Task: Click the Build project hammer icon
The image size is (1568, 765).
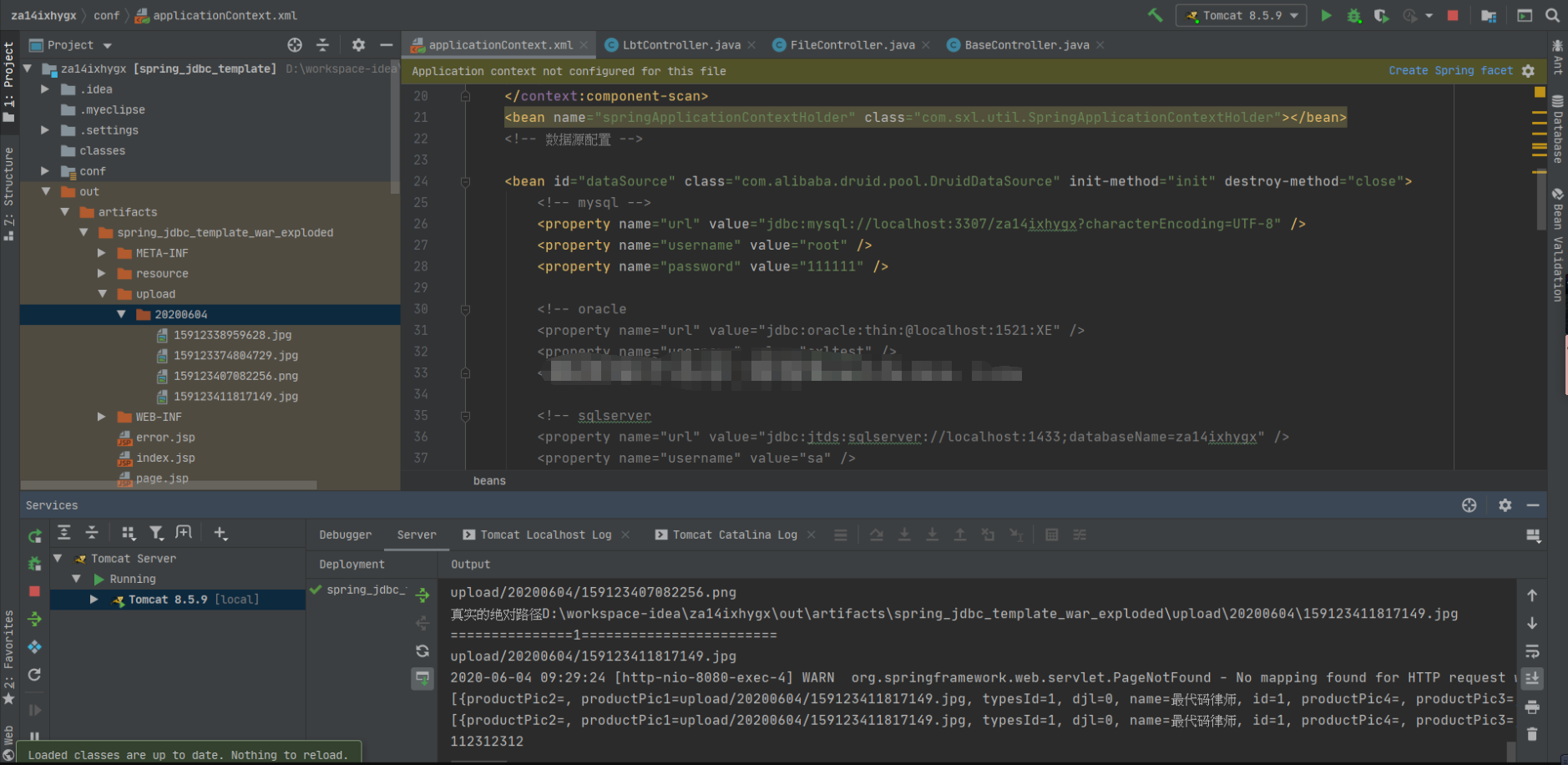Action: tap(1156, 15)
